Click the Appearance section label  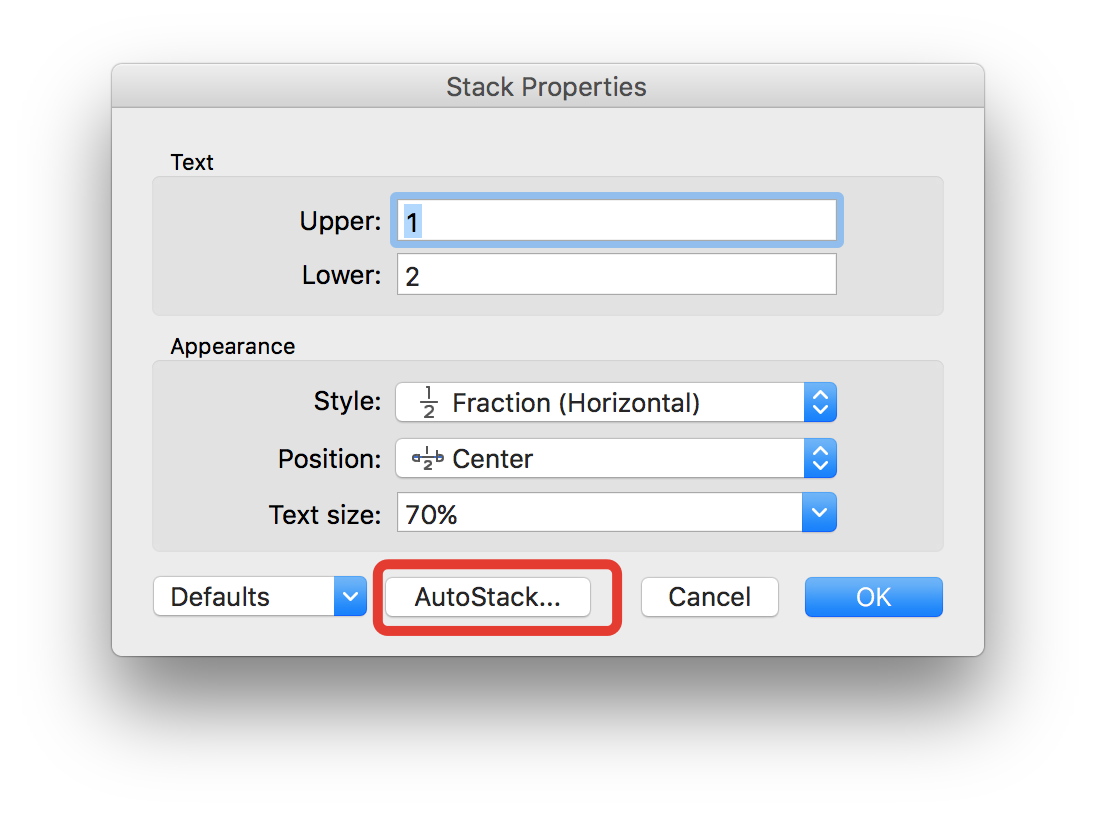pos(233,346)
